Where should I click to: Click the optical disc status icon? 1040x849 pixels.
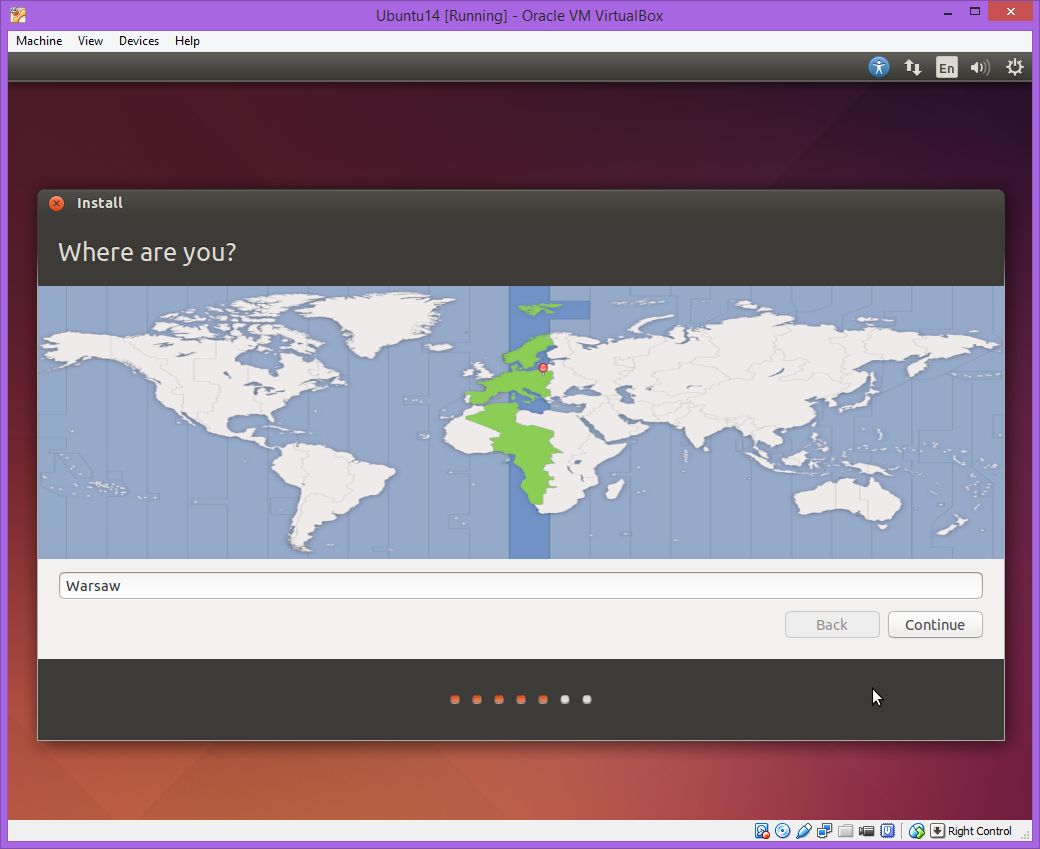click(783, 831)
